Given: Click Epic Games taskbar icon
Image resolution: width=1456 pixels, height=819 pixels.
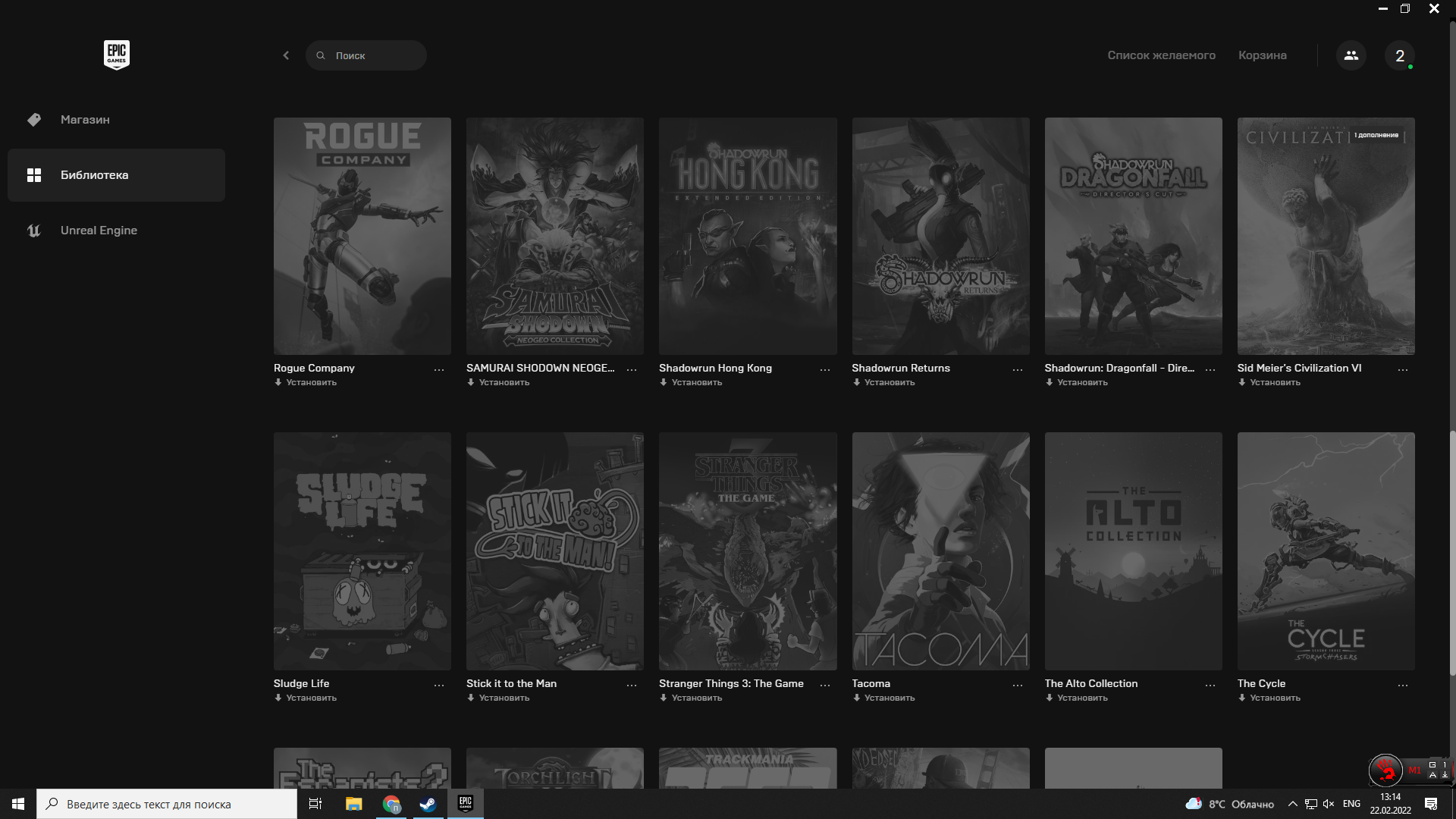Looking at the screenshot, I should point(466,804).
